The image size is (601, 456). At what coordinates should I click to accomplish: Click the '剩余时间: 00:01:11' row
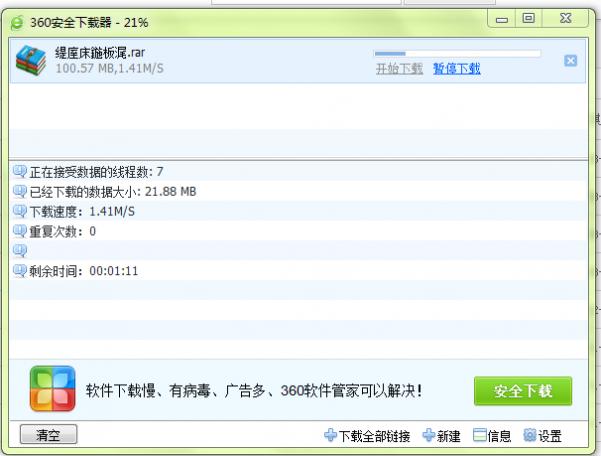(299, 271)
